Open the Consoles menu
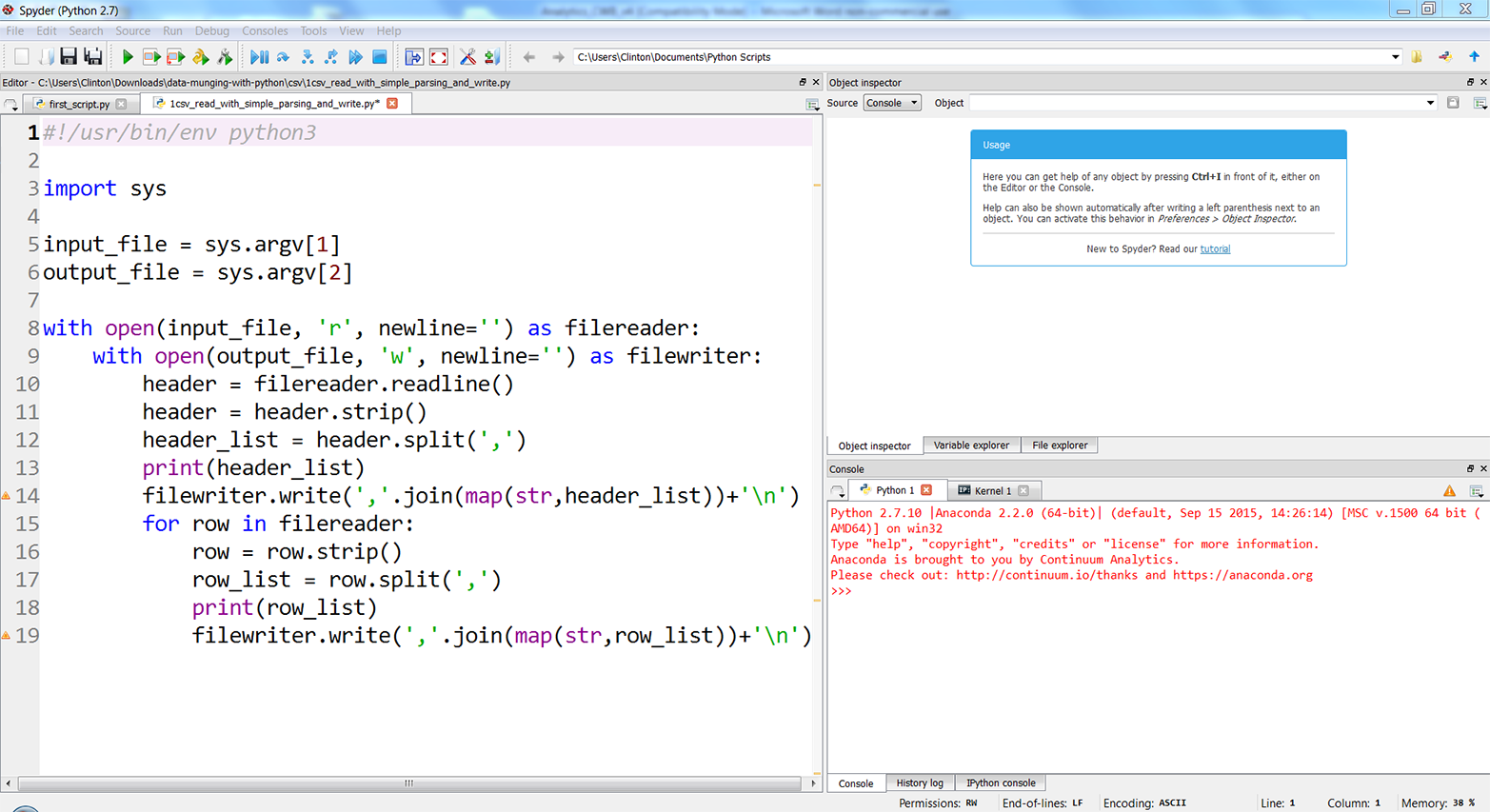This screenshot has width=1490, height=812. point(265,30)
